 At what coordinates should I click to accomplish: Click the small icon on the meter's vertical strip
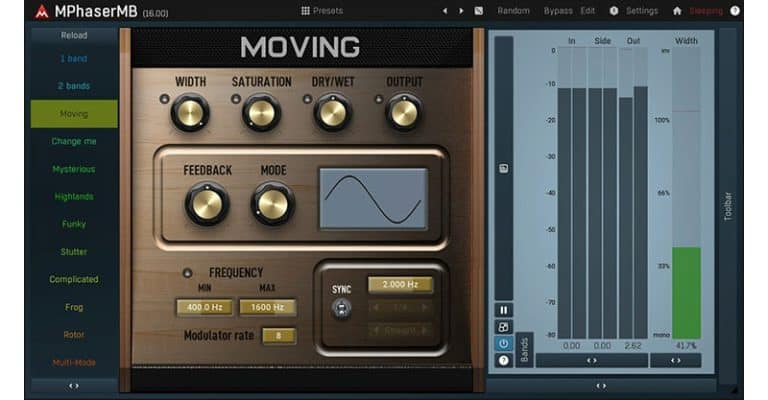pos(504,168)
